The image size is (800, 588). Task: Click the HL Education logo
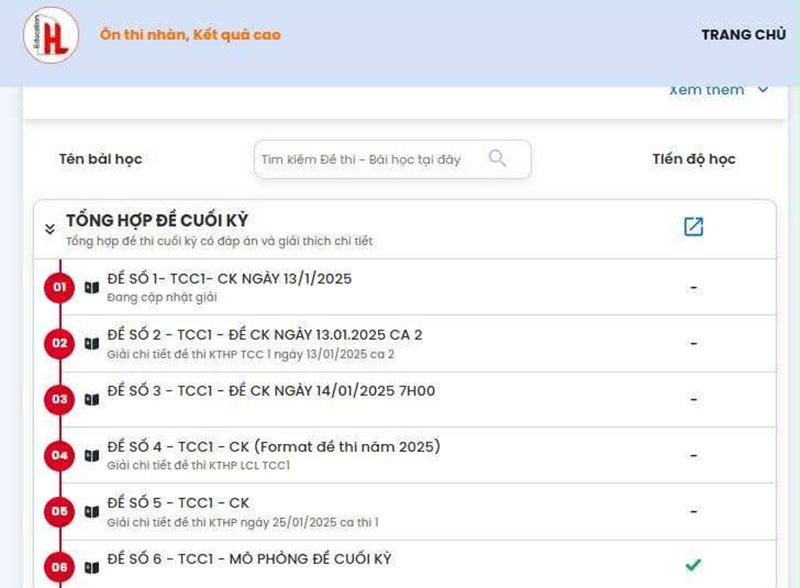click(51, 35)
